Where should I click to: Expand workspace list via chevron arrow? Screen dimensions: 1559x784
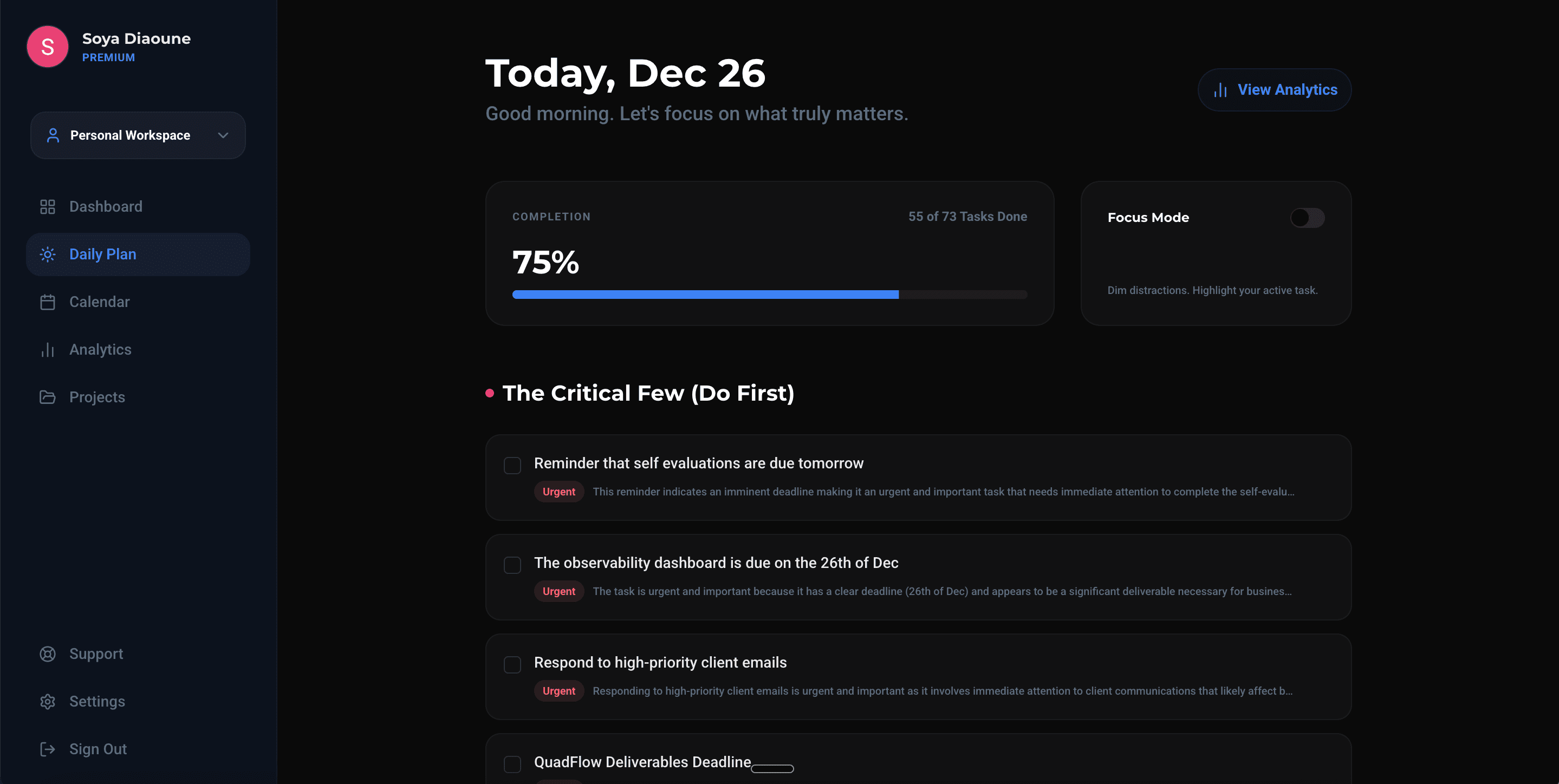223,135
